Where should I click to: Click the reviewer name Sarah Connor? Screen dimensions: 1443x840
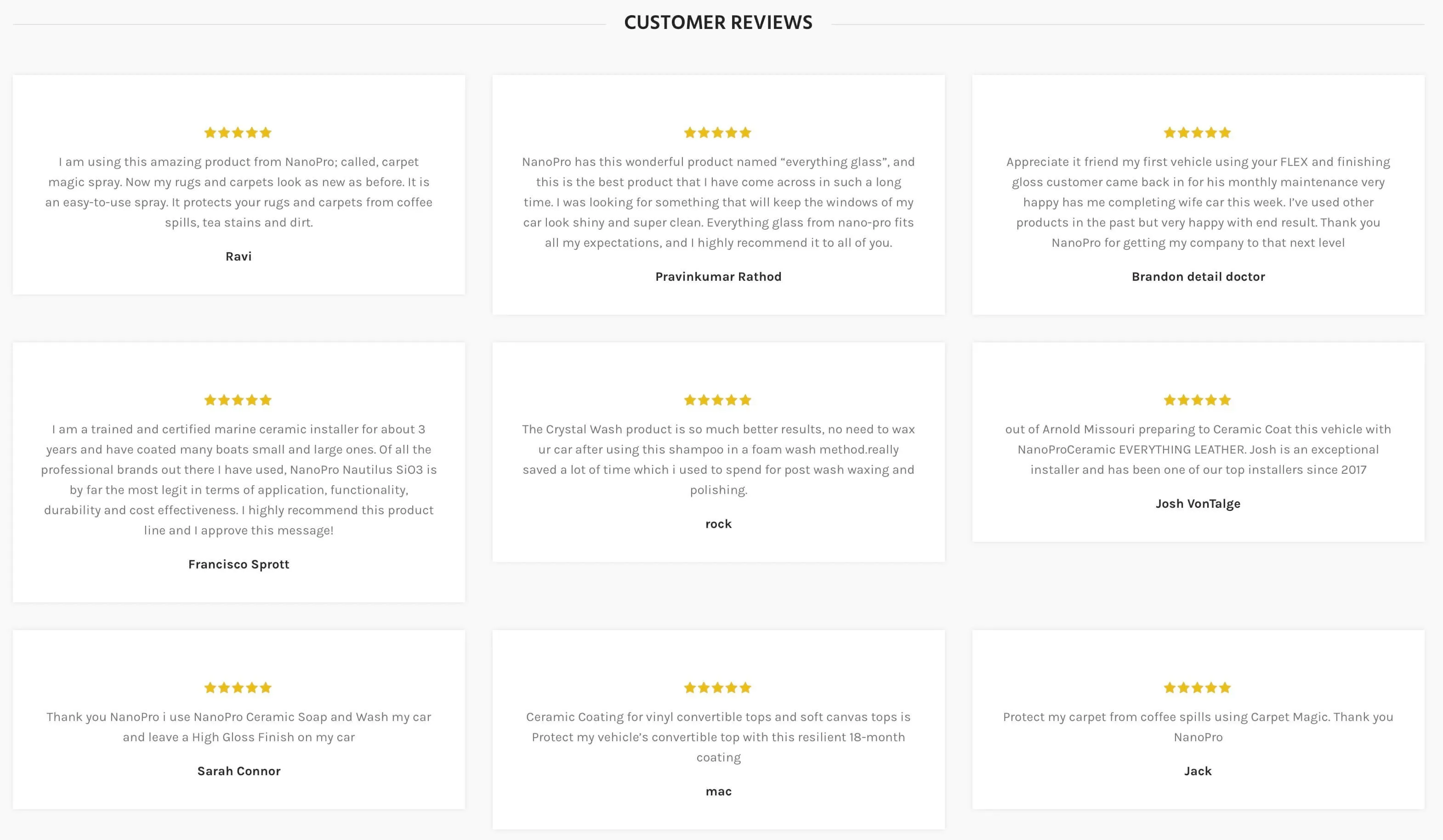click(x=239, y=771)
